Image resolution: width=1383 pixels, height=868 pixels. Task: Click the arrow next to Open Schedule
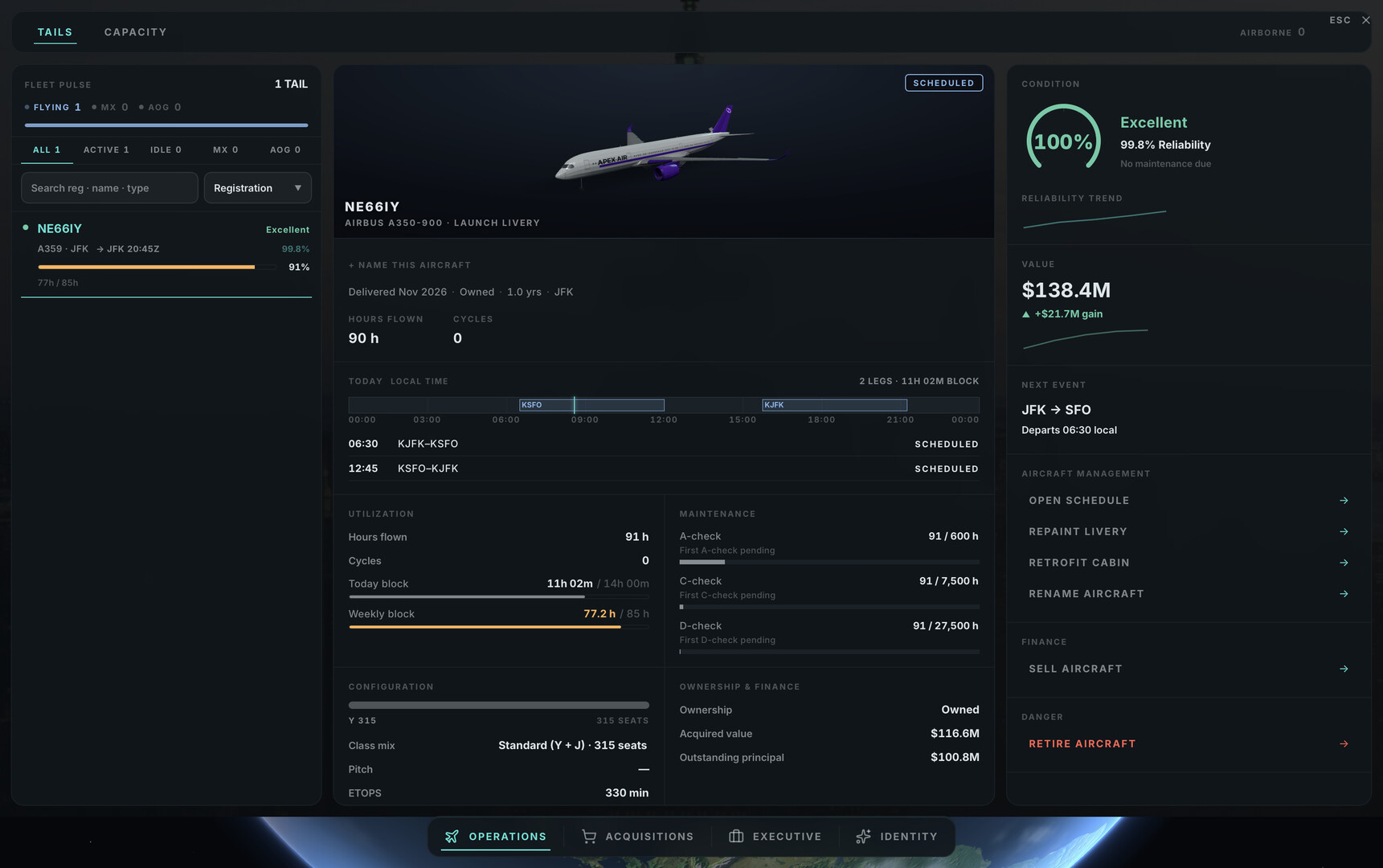point(1344,501)
